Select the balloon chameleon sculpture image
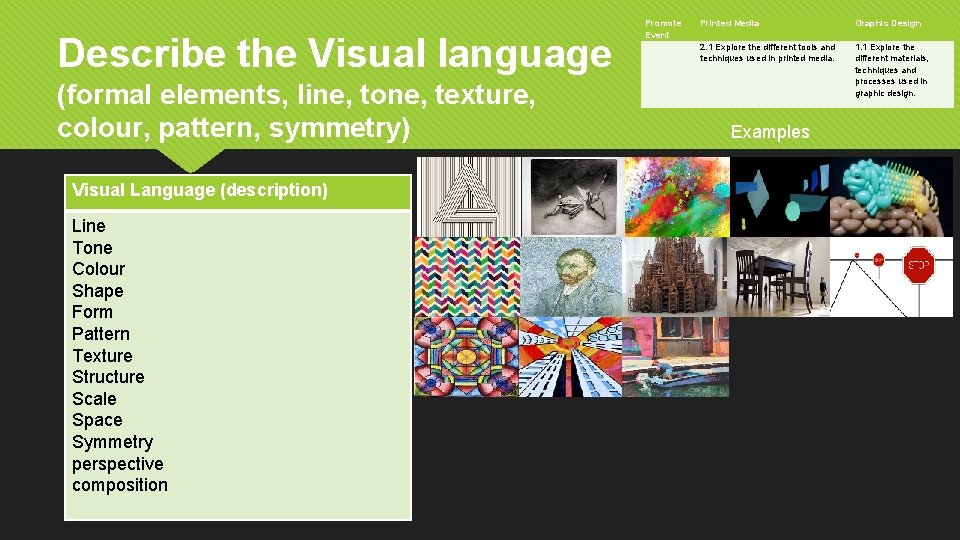Image resolution: width=960 pixels, height=540 pixels. (891, 197)
